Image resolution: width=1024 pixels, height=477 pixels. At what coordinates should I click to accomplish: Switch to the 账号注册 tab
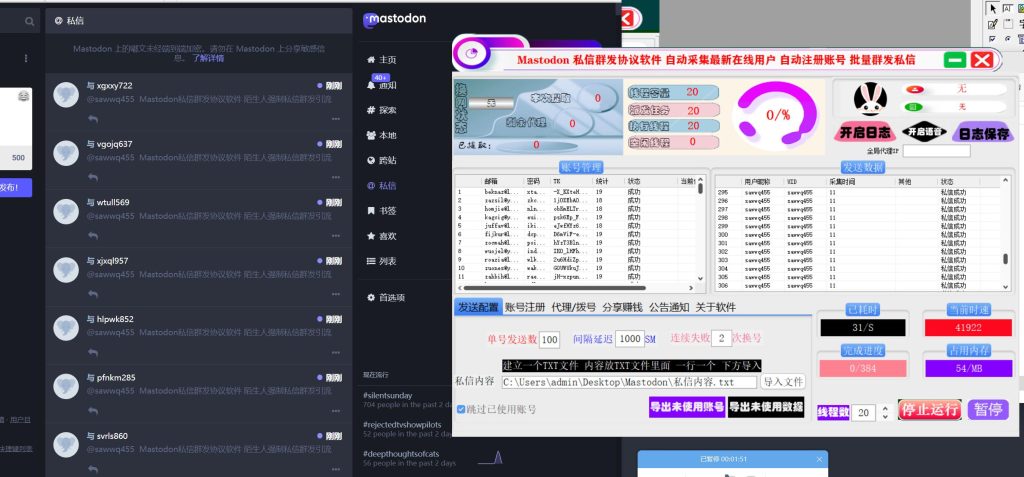click(x=525, y=307)
